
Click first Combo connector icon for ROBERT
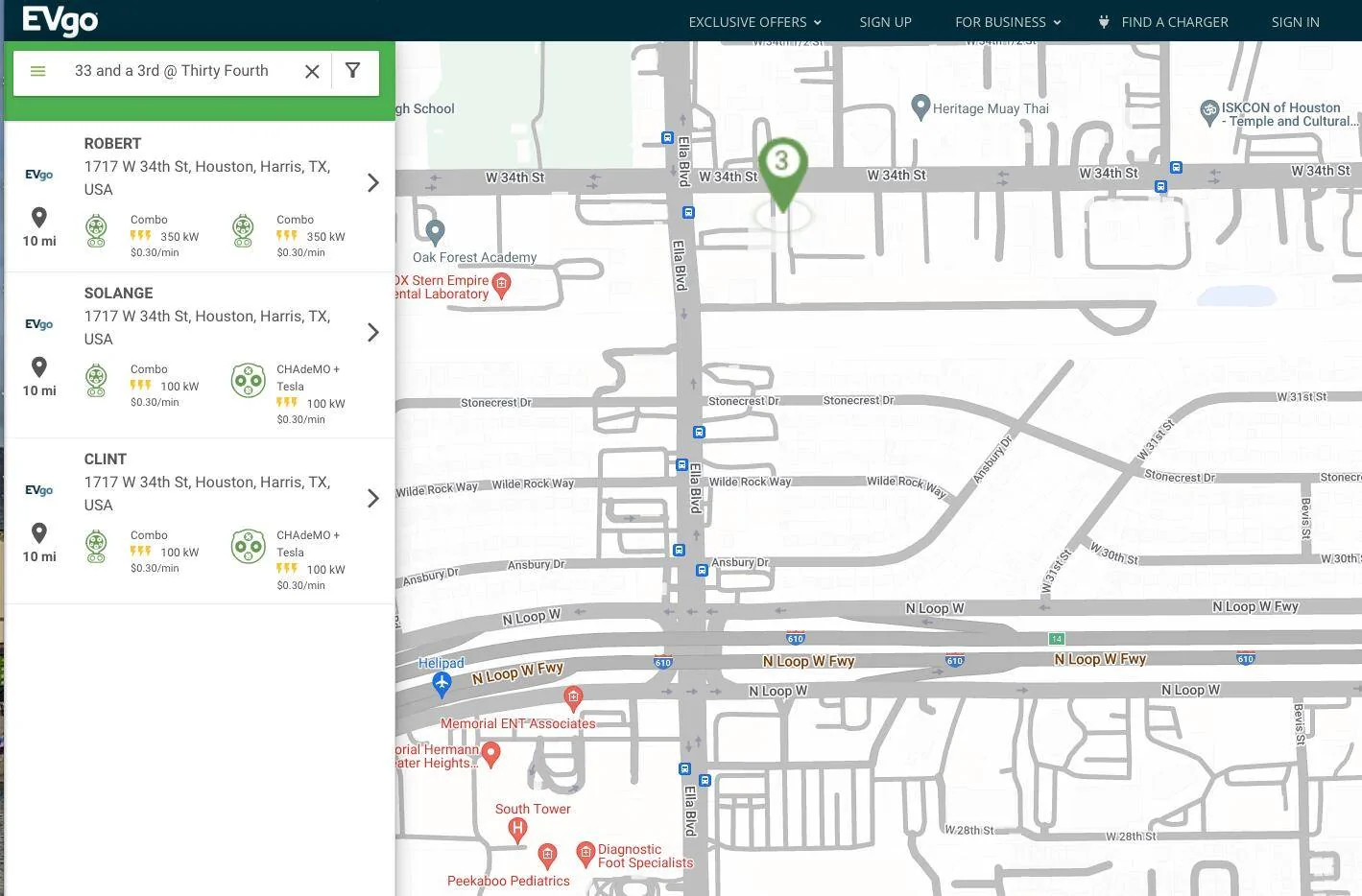[96, 231]
